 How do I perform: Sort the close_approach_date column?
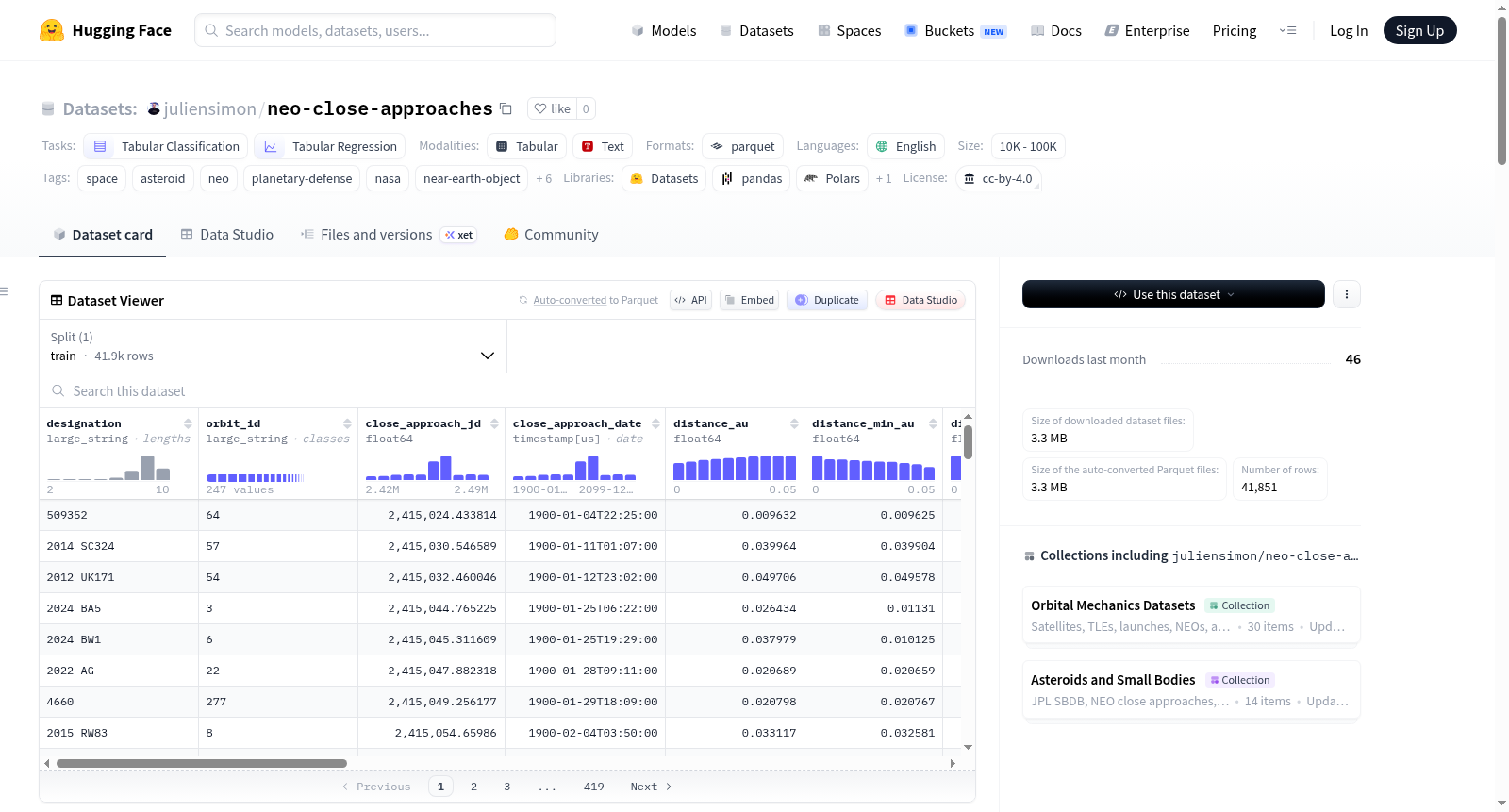[655, 423]
